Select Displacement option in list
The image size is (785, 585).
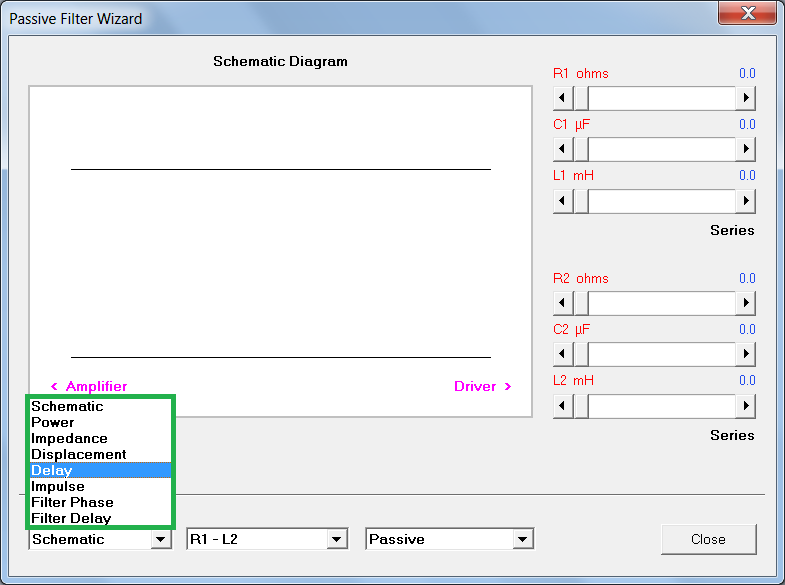(100, 454)
